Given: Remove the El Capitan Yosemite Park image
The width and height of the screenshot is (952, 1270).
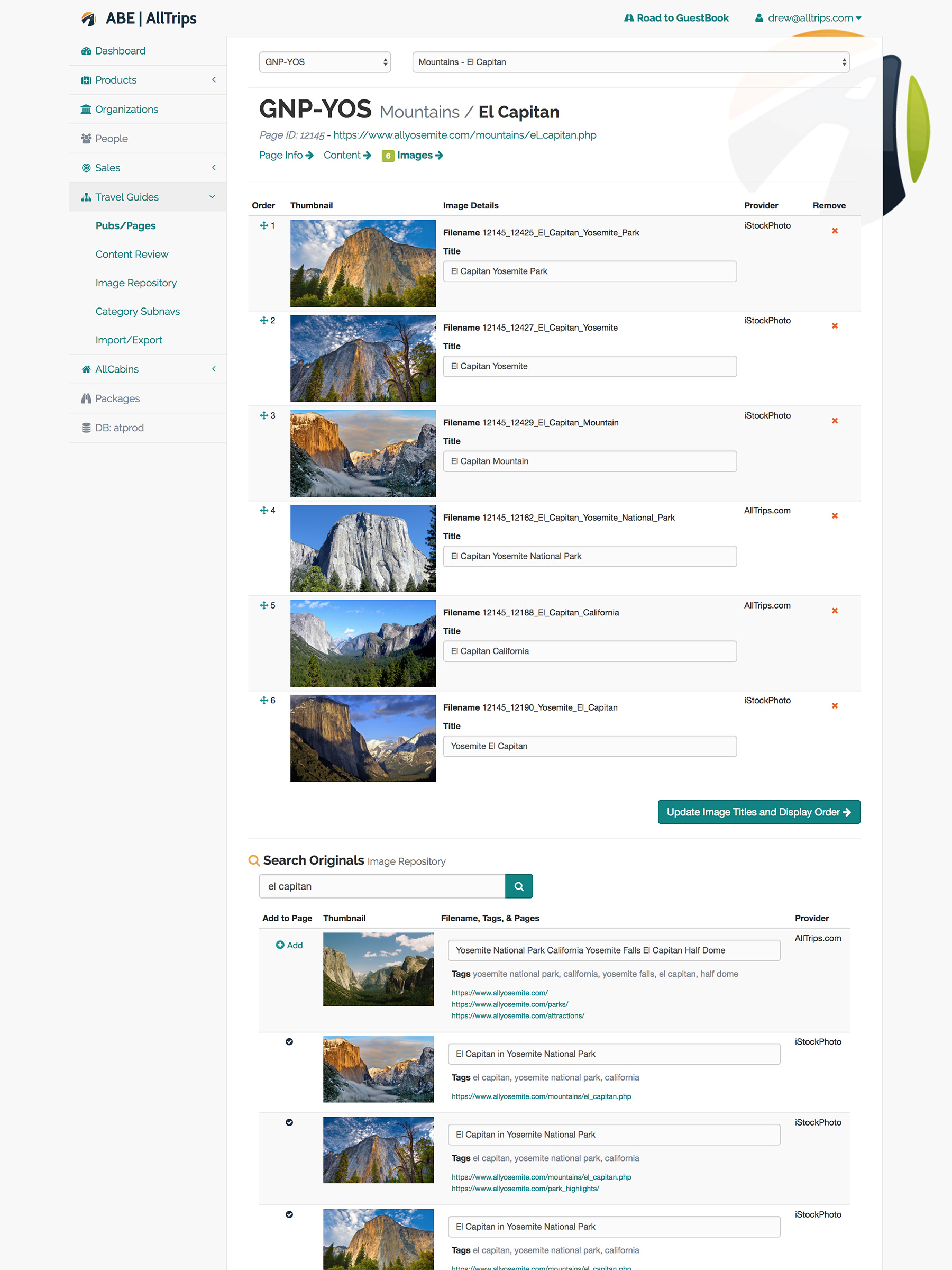Looking at the screenshot, I should pos(835,231).
